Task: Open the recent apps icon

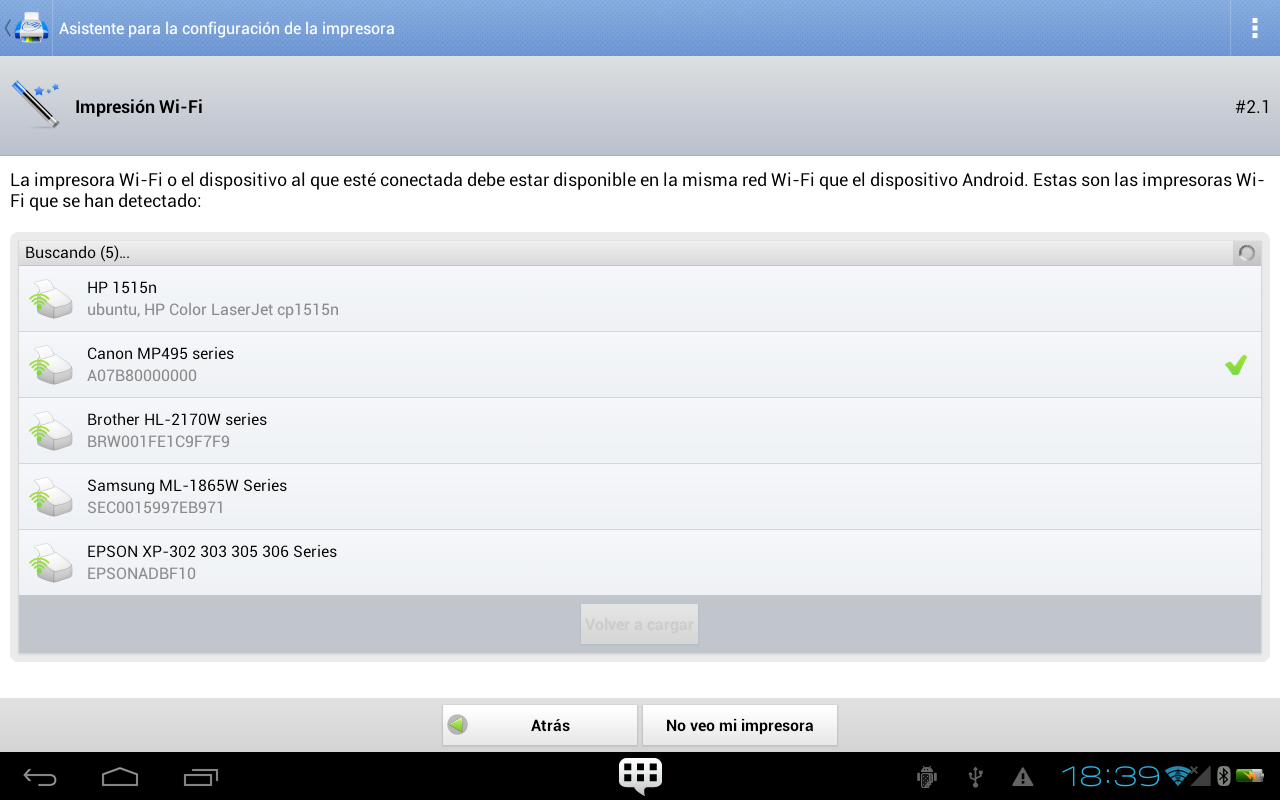Action: coord(201,776)
